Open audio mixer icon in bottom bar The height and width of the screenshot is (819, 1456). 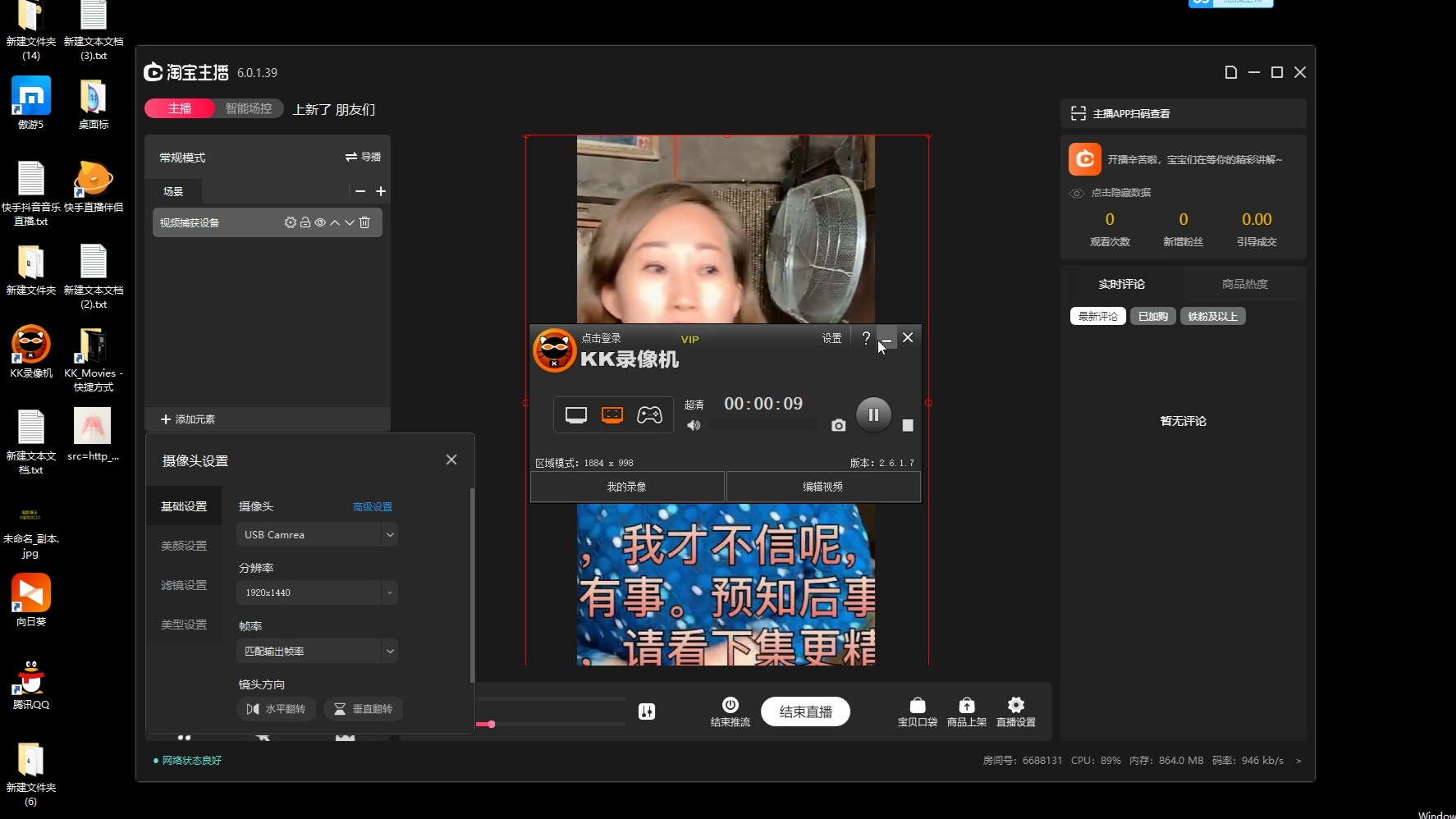tap(647, 711)
